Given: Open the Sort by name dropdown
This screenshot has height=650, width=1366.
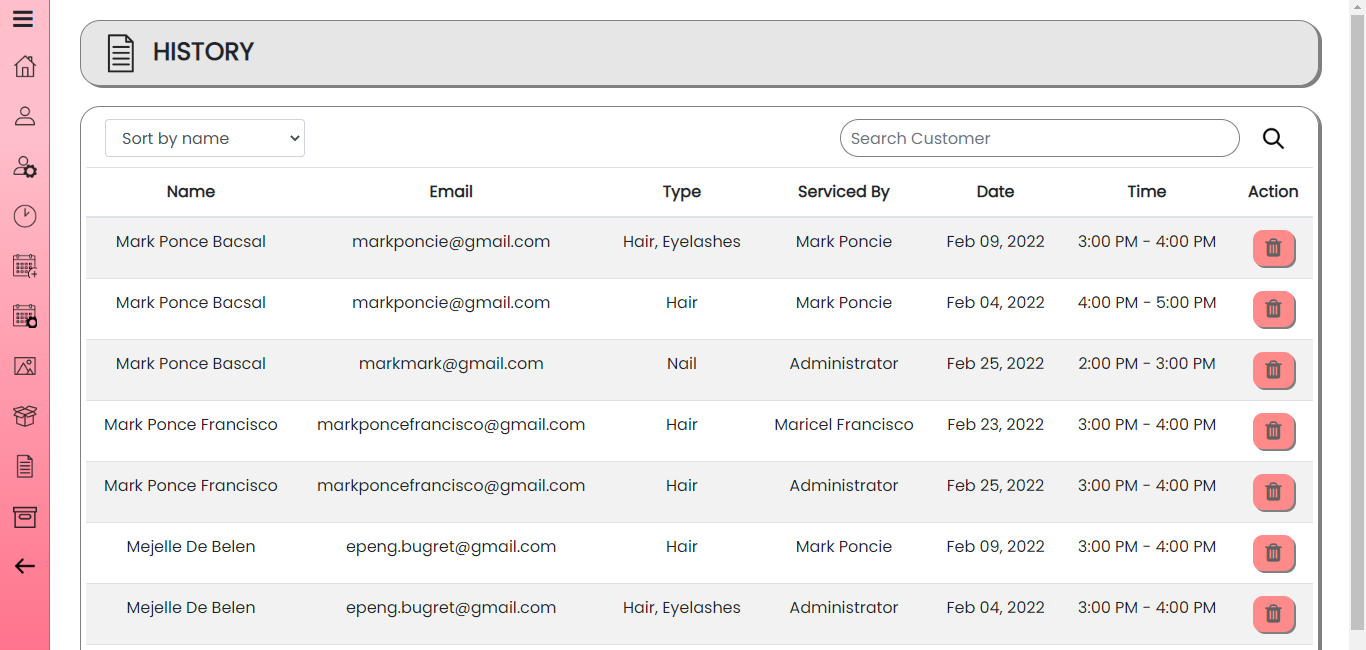Looking at the screenshot, I should (x=204, y=138).
